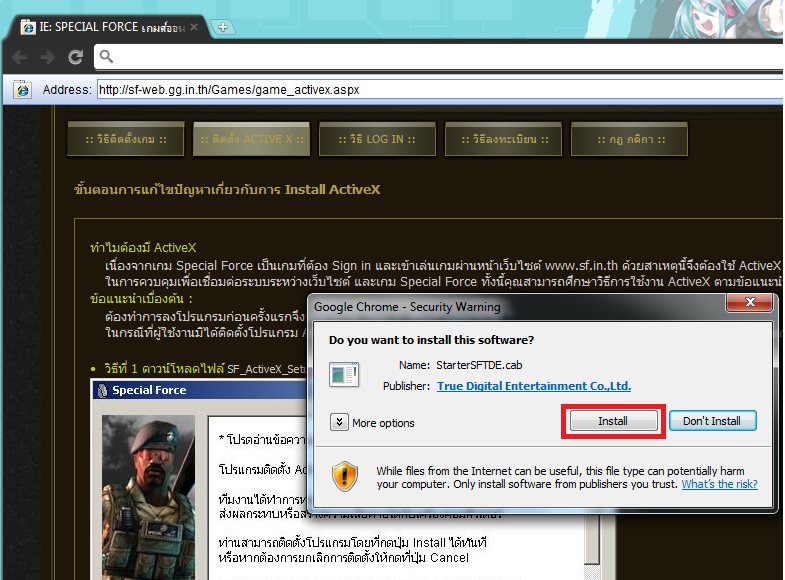
Task: Open the วิธี LOG IN menu tab
Action: [377, 139]
